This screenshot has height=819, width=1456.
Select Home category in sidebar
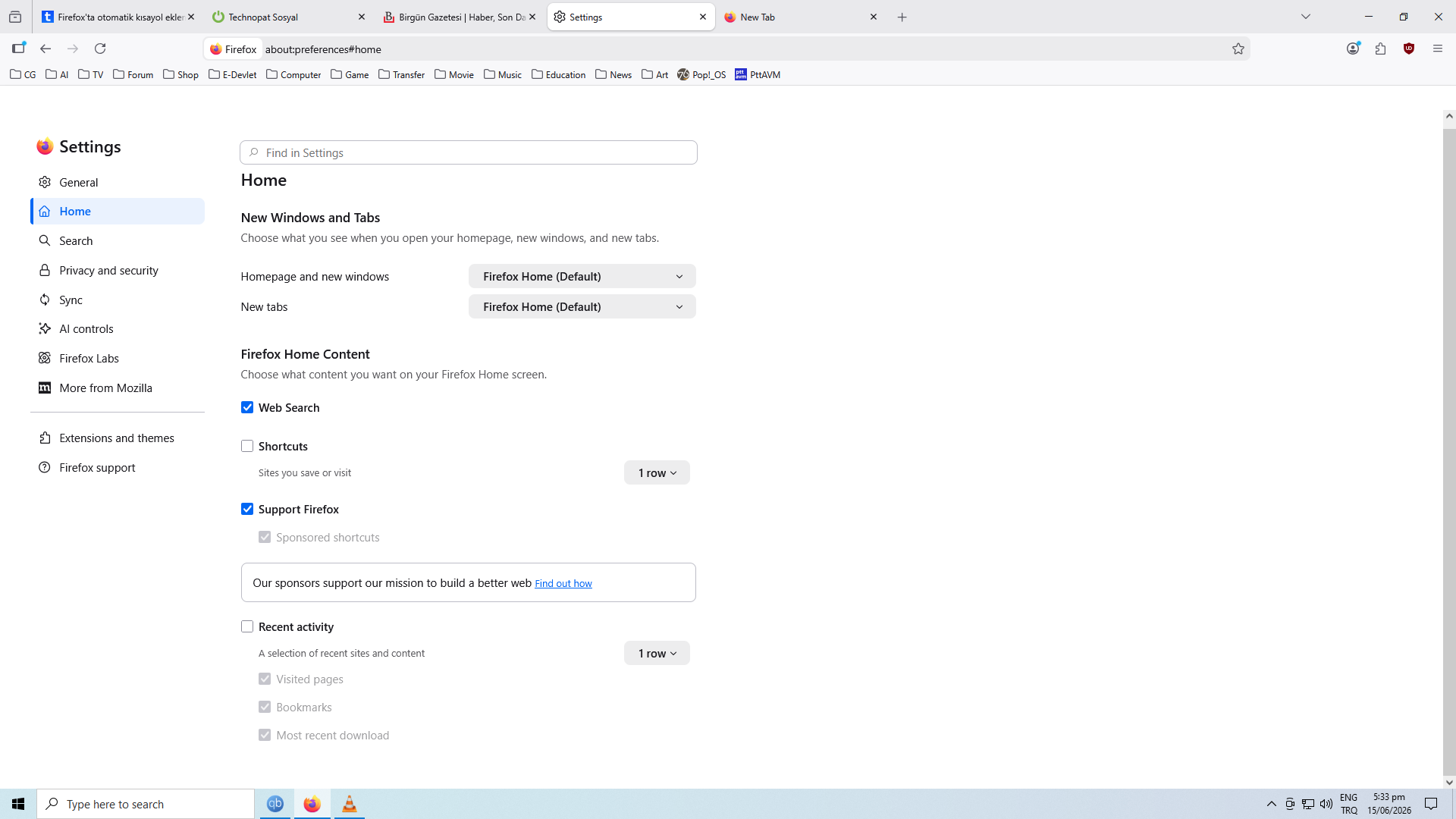[118, 211]
